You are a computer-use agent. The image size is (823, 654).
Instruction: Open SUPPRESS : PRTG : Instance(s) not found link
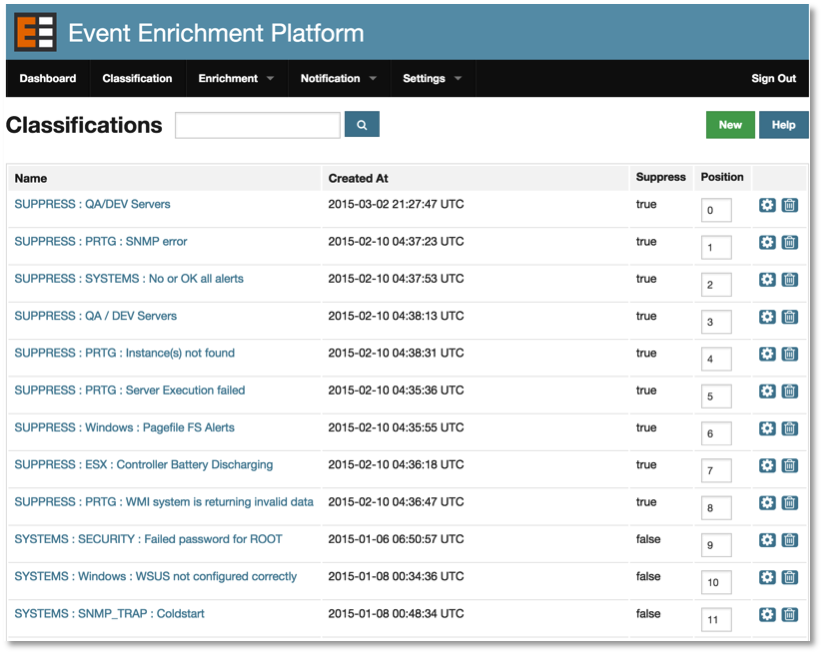point(125,353)
